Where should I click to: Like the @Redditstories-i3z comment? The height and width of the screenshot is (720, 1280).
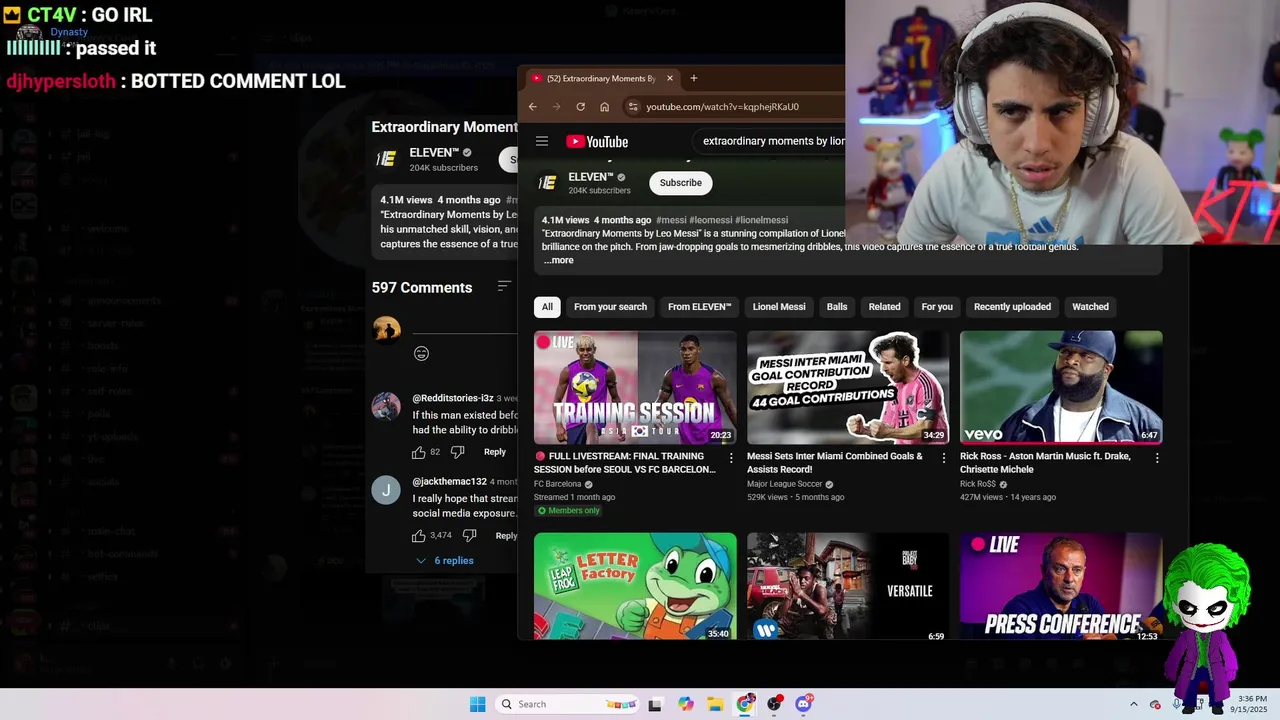(x=419, y=452)
